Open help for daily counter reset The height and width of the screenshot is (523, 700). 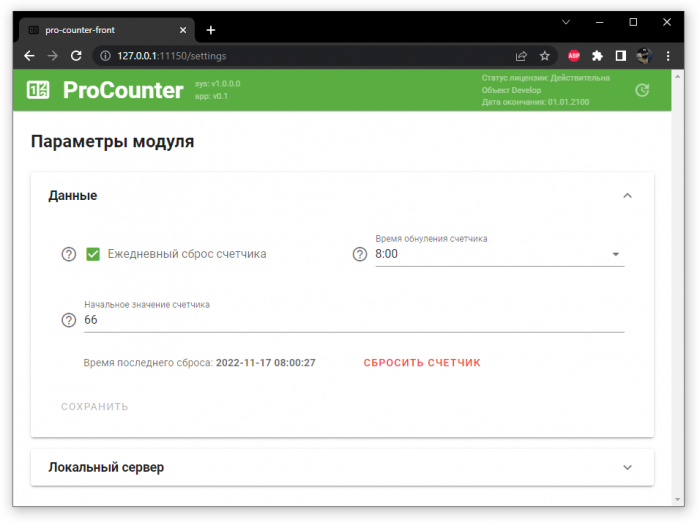69,254
